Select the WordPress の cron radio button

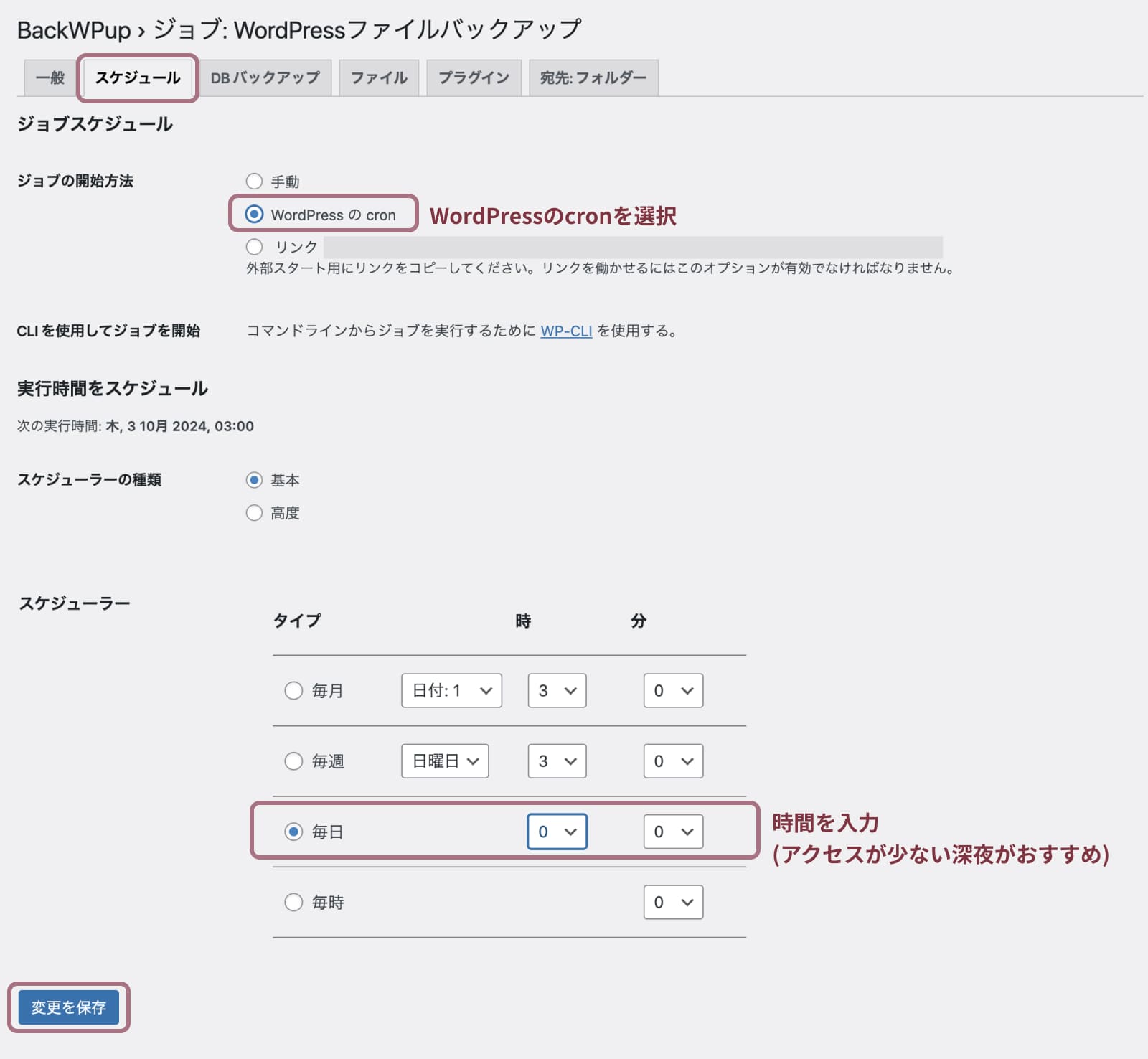[x=254, y=214]
